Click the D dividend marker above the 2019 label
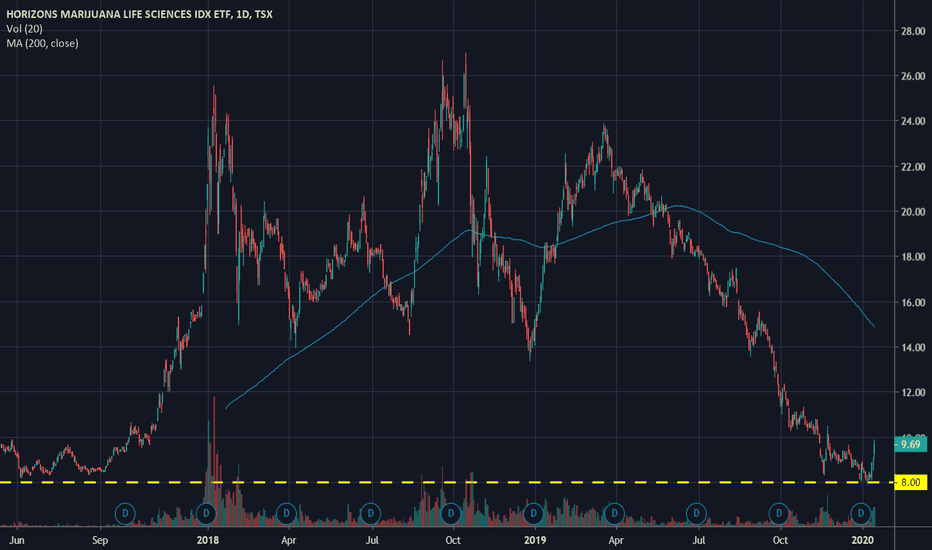932x550 pixels. pos(533,513)
